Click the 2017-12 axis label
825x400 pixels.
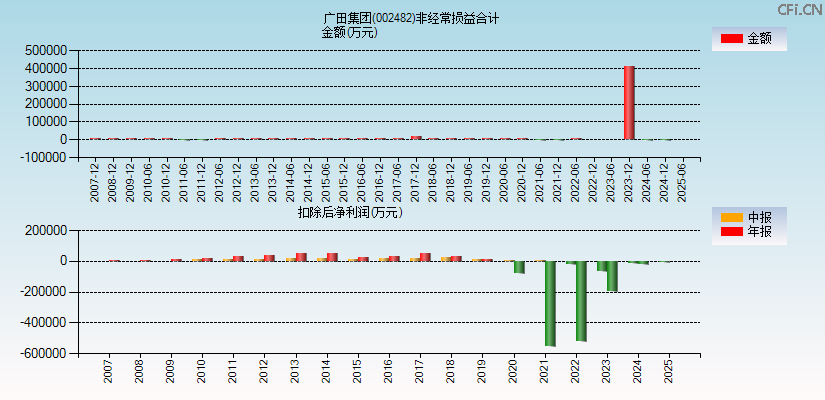[416, 182]
